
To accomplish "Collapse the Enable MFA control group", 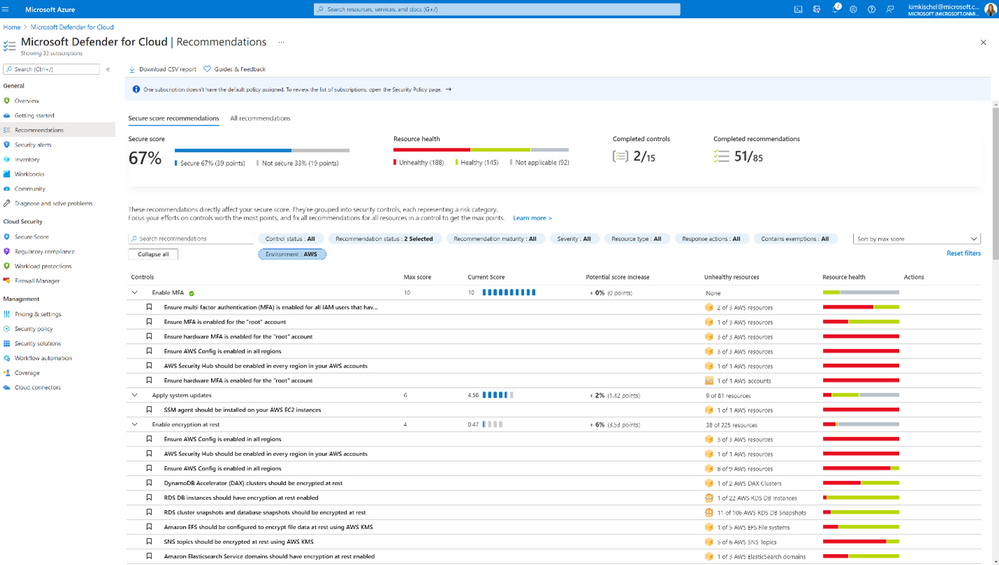I will click(134, 293).
